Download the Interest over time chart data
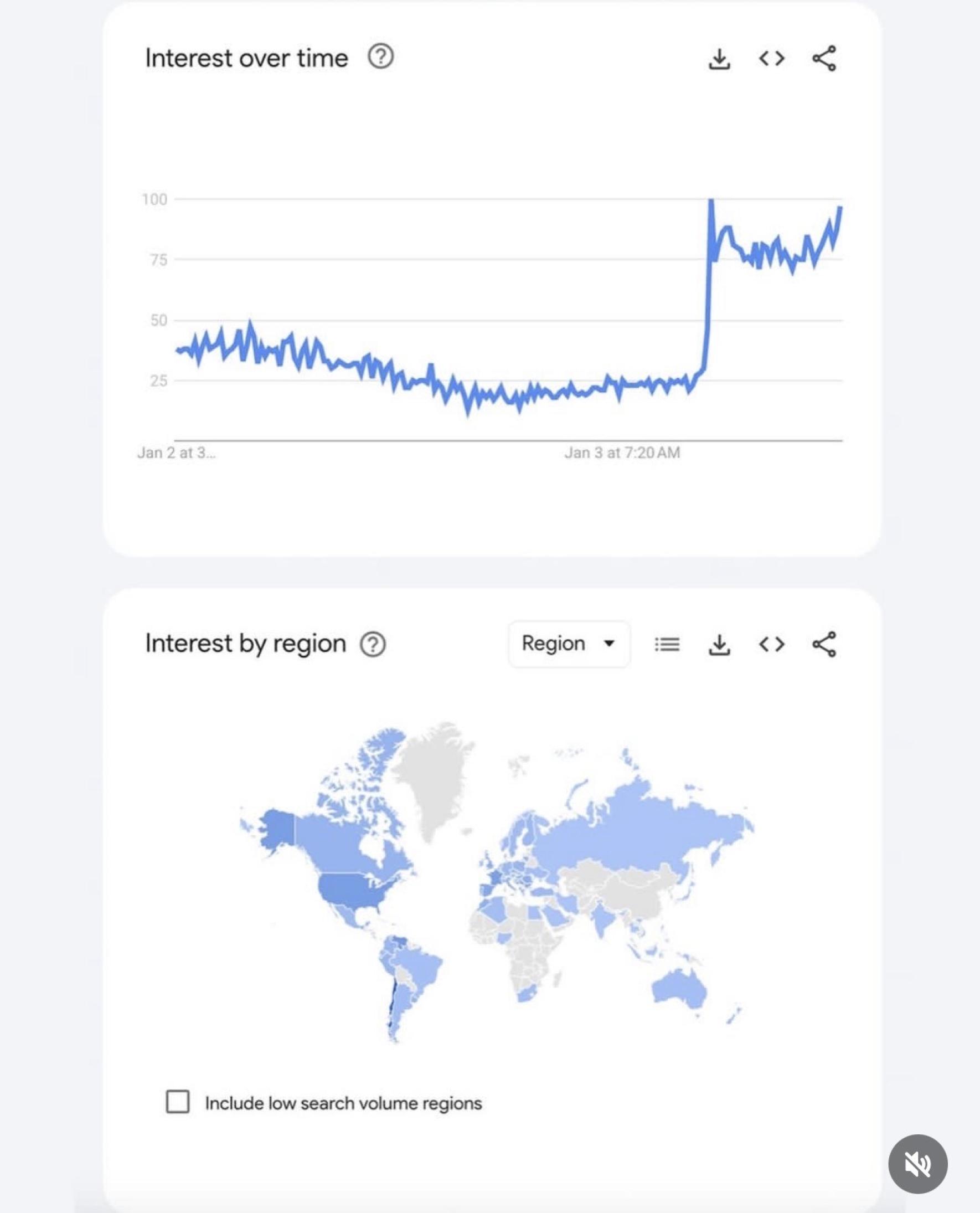980x1213 pixels. tap(719, 59)
